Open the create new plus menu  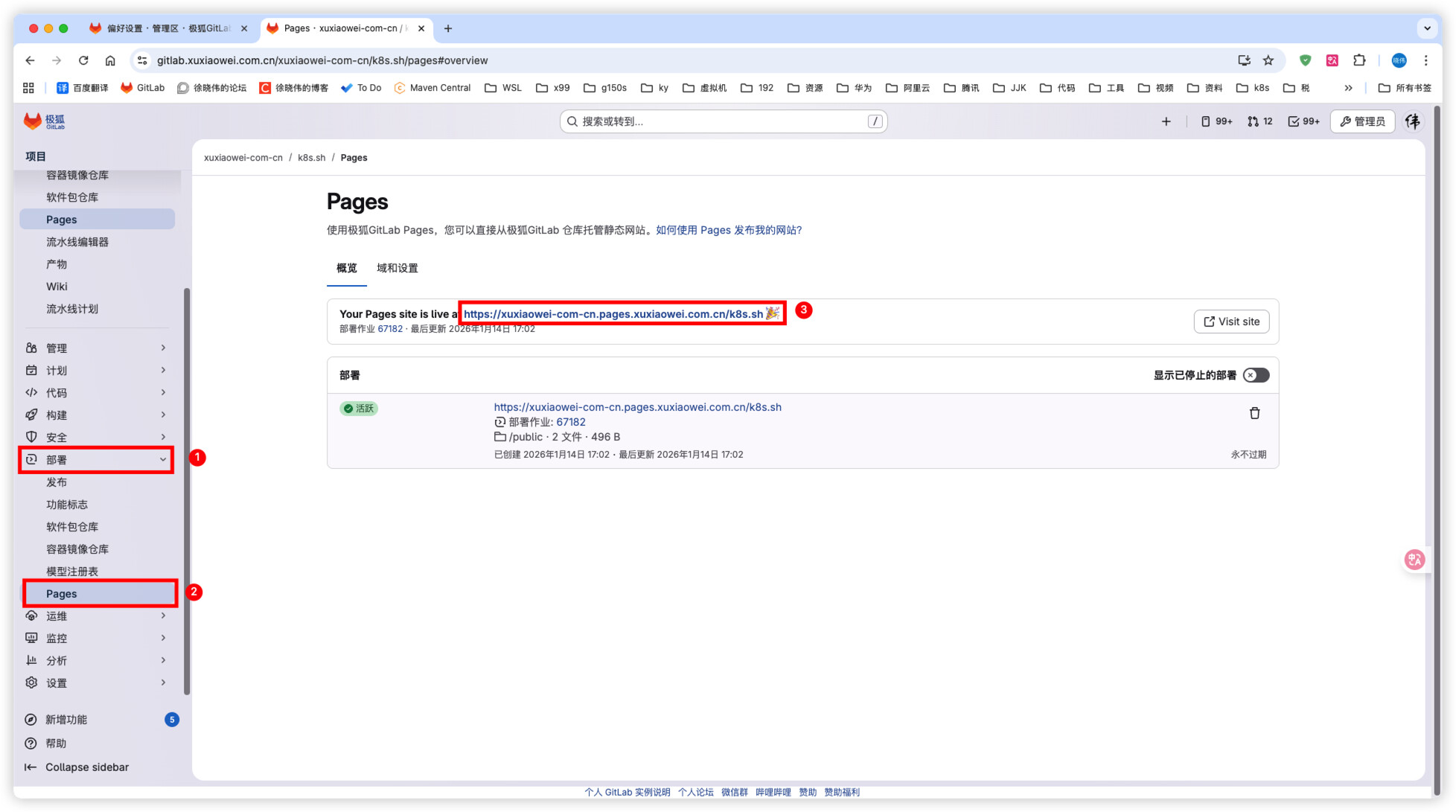1166,121
